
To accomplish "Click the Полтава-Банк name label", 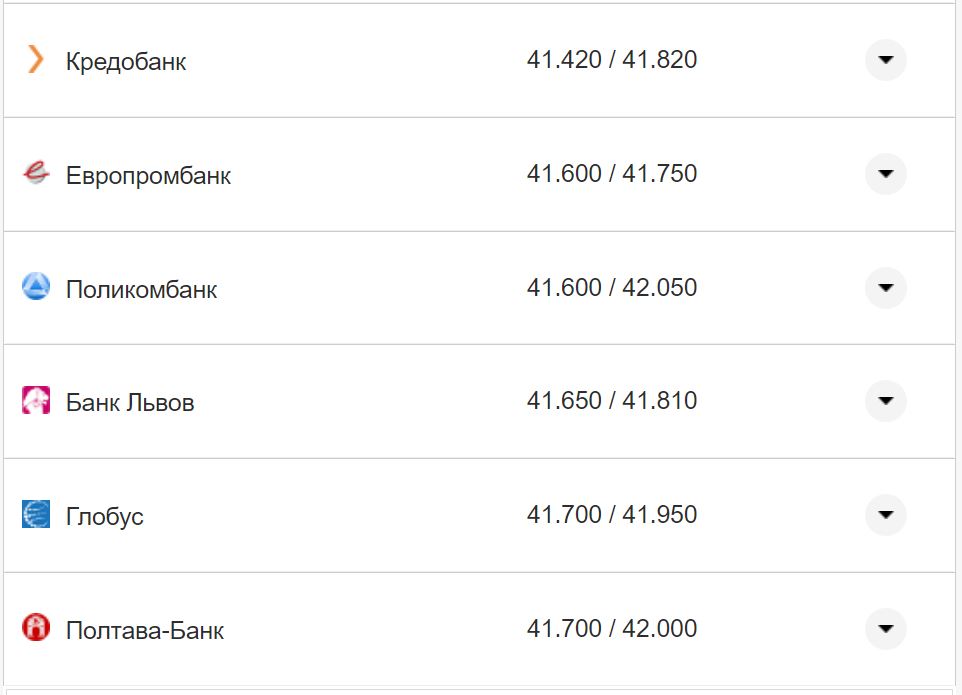I will click(x=145, y=631).
